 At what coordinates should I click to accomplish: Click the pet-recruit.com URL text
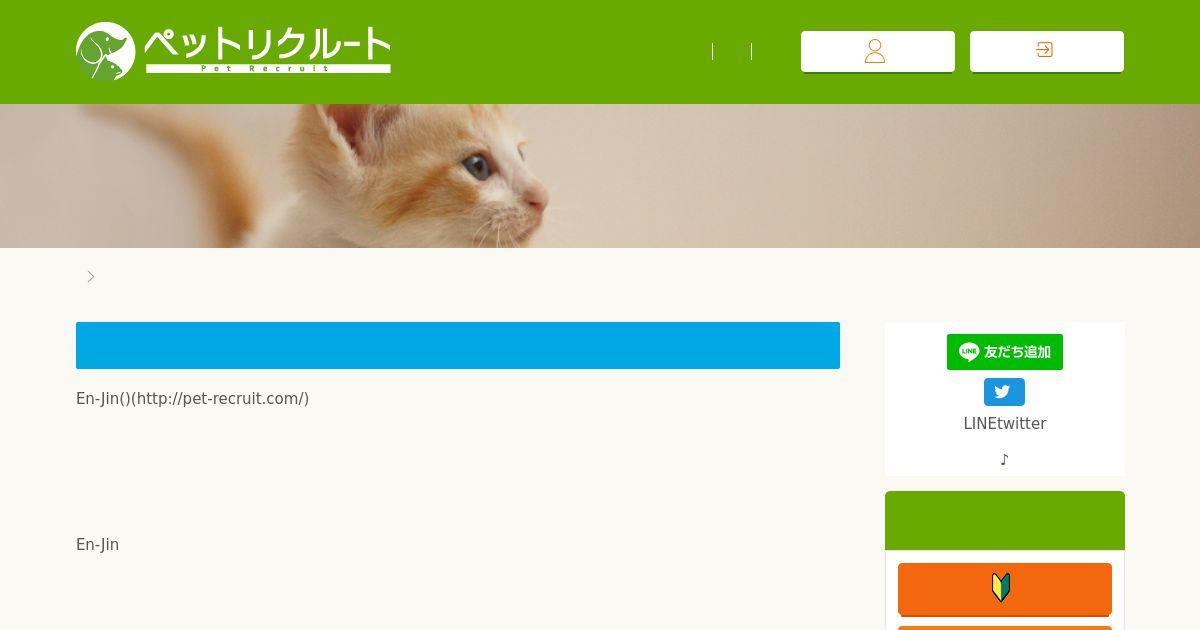(222, 398)
